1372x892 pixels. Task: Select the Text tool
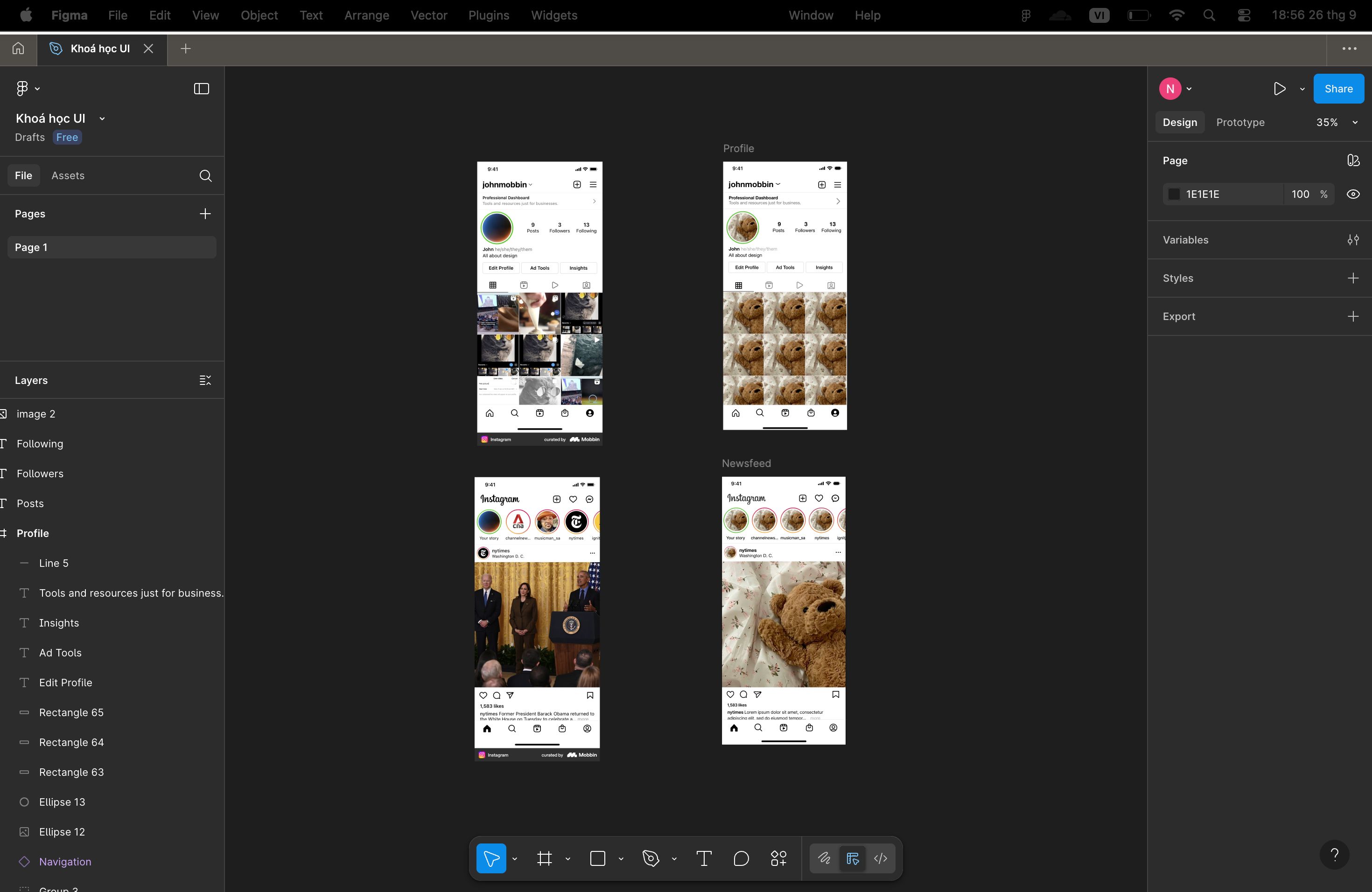point(704,858)
